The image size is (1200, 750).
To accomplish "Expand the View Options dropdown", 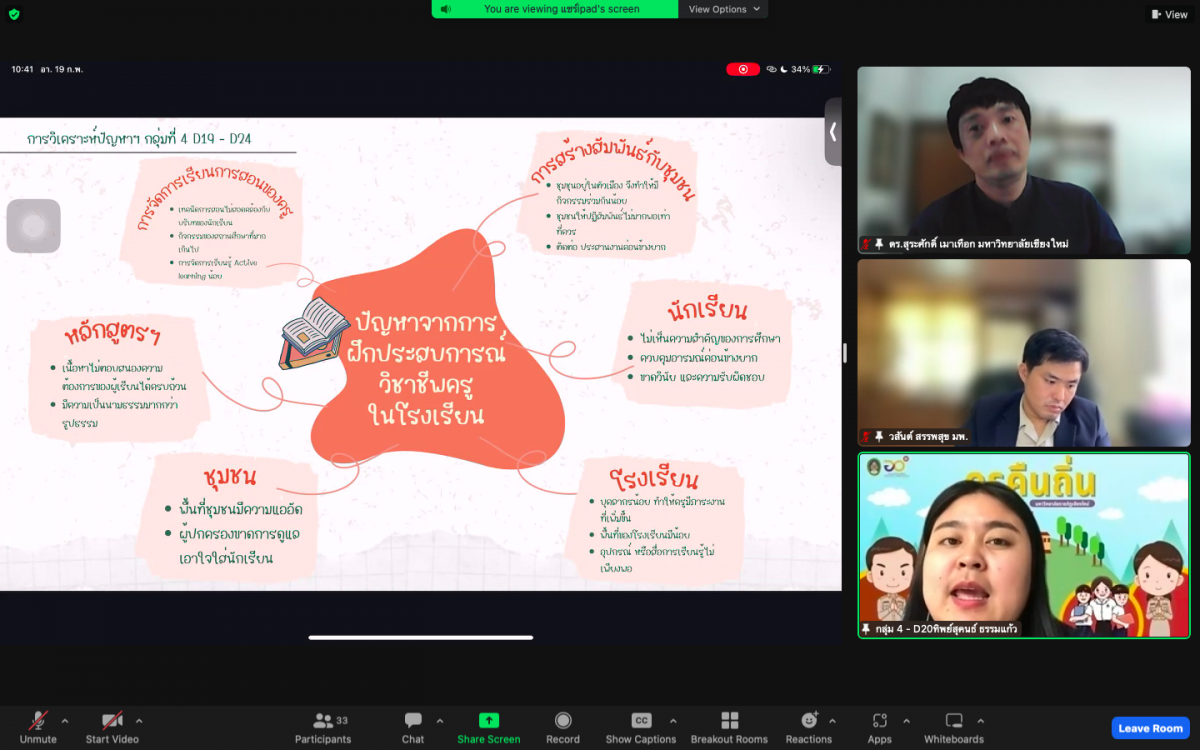I will tap(724, 9).
